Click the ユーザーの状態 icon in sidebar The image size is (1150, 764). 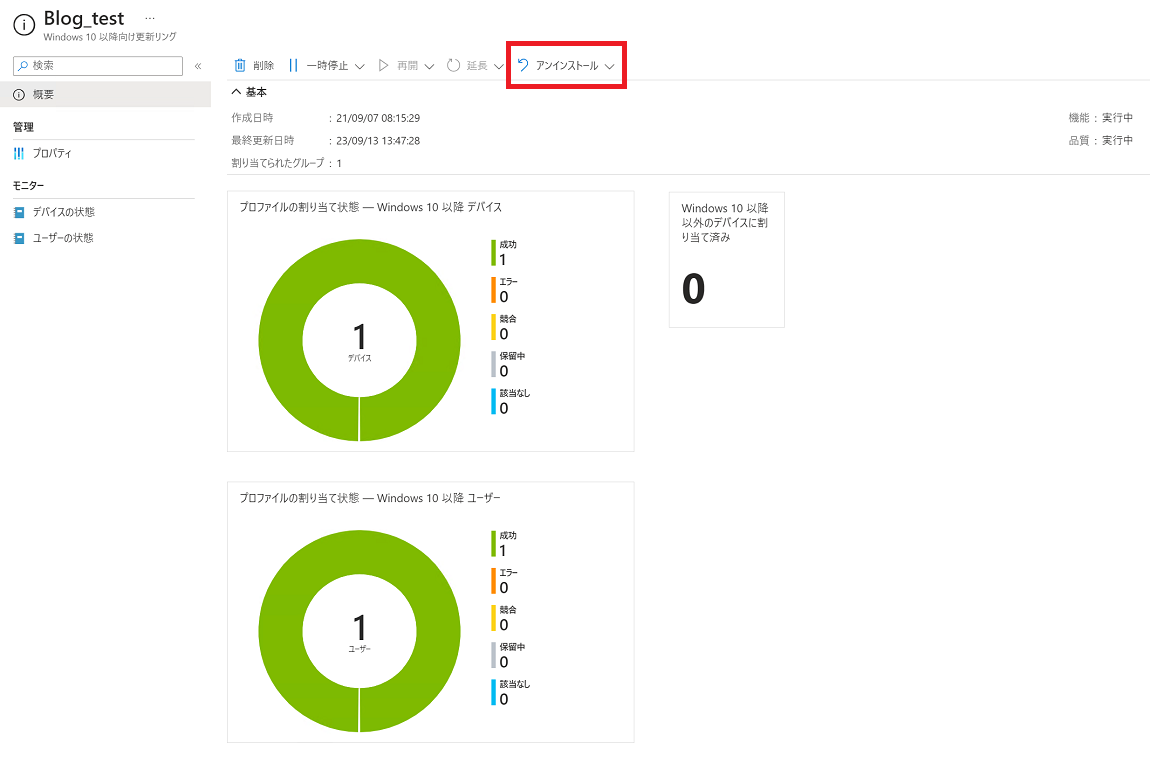(x=19, y=238)
